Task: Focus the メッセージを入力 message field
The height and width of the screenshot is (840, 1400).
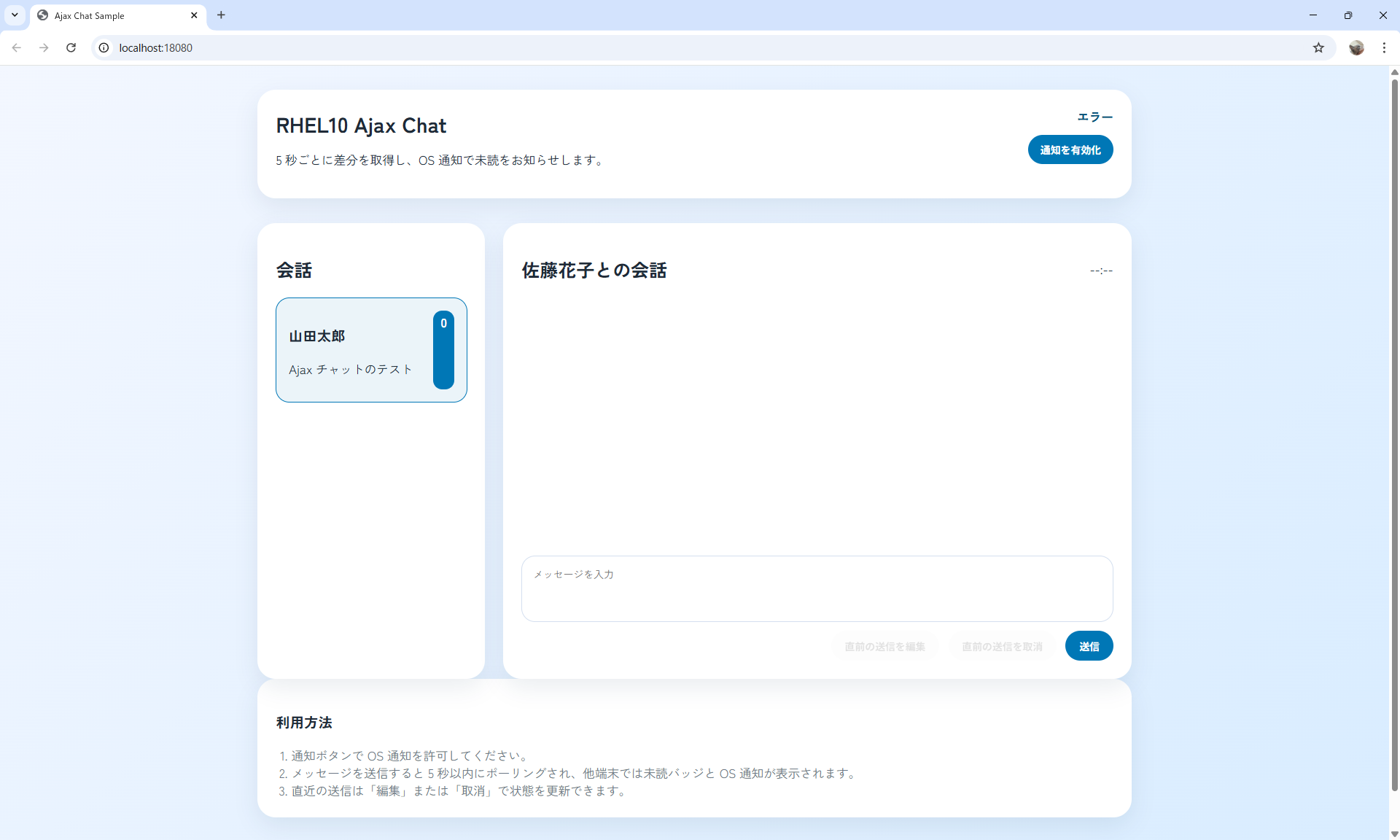Action: (816, 588)
